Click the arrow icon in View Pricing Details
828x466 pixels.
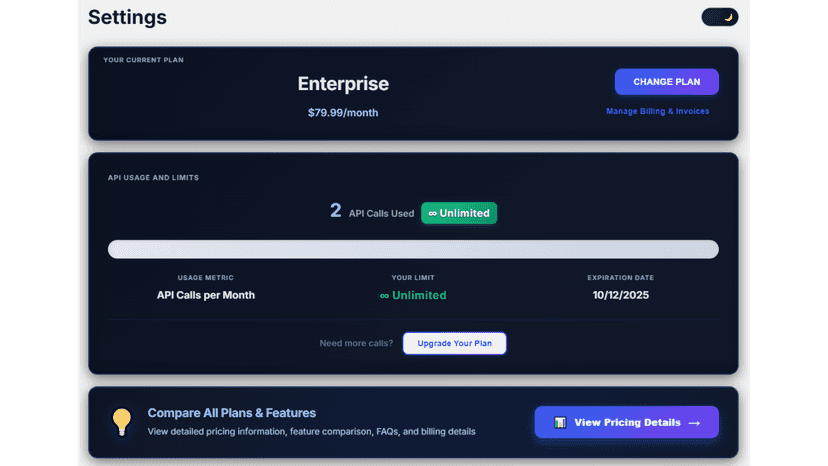pyautogui.click(x=694, y=423)
